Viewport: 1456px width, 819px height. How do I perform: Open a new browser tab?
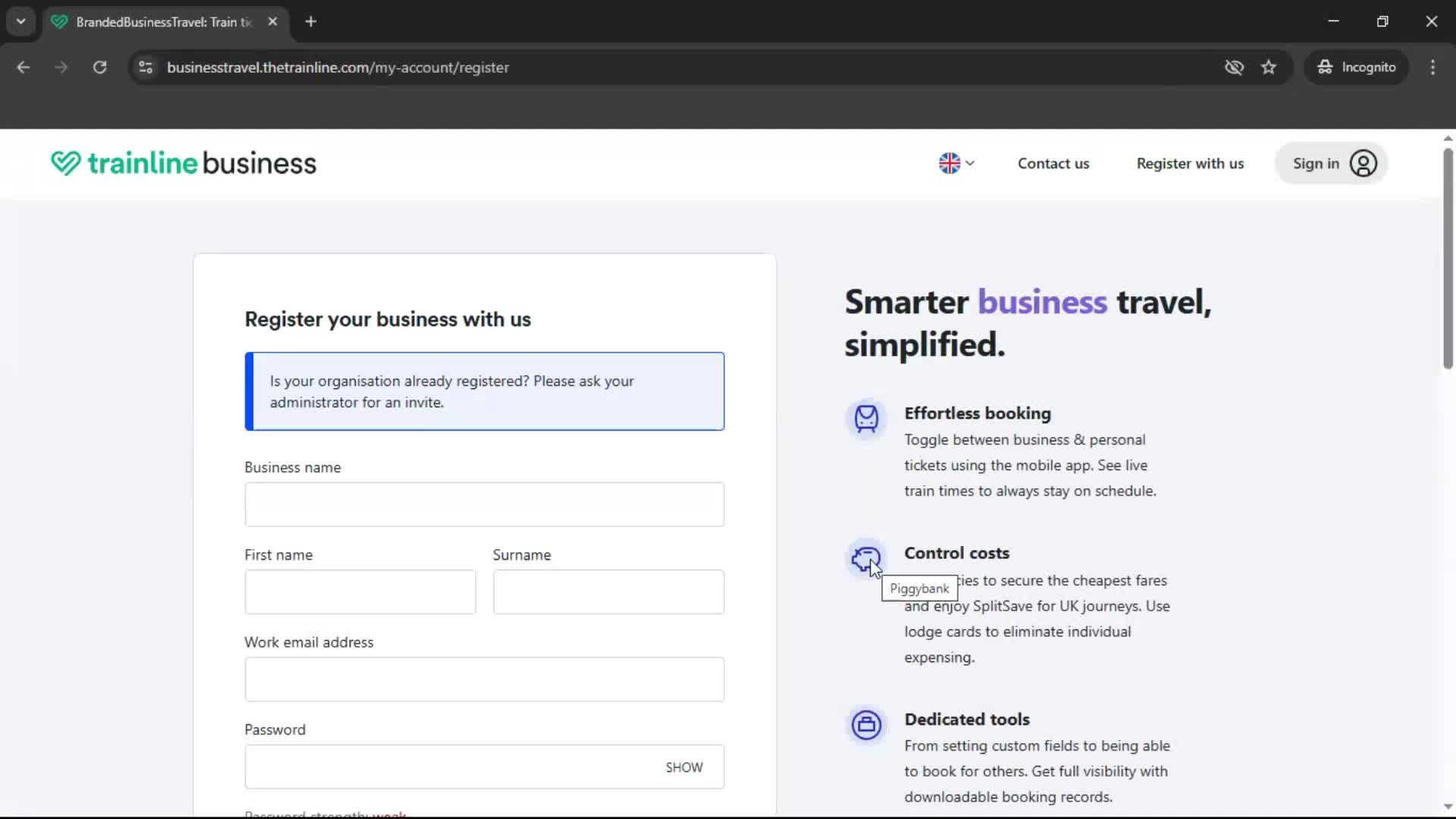pos(311,22)
